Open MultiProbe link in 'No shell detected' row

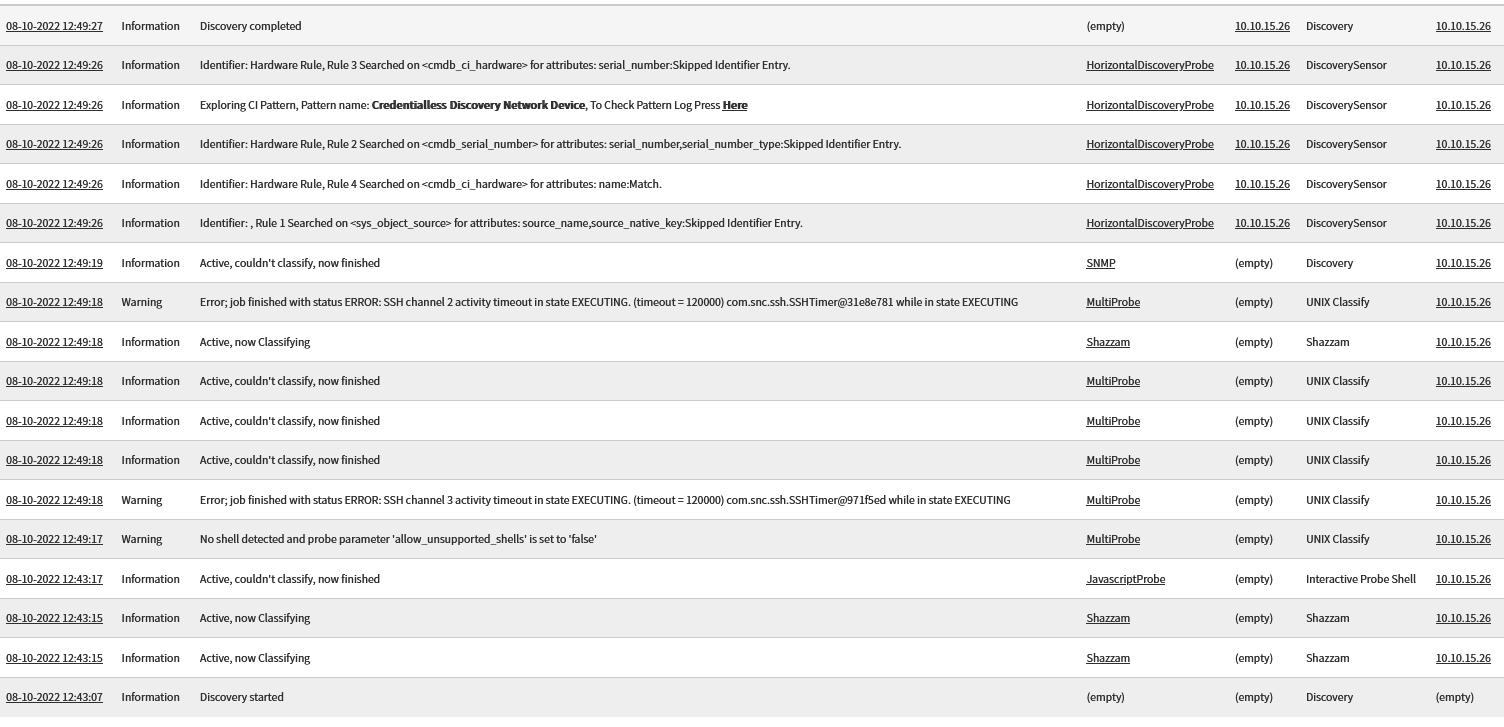pos(1112,539)
